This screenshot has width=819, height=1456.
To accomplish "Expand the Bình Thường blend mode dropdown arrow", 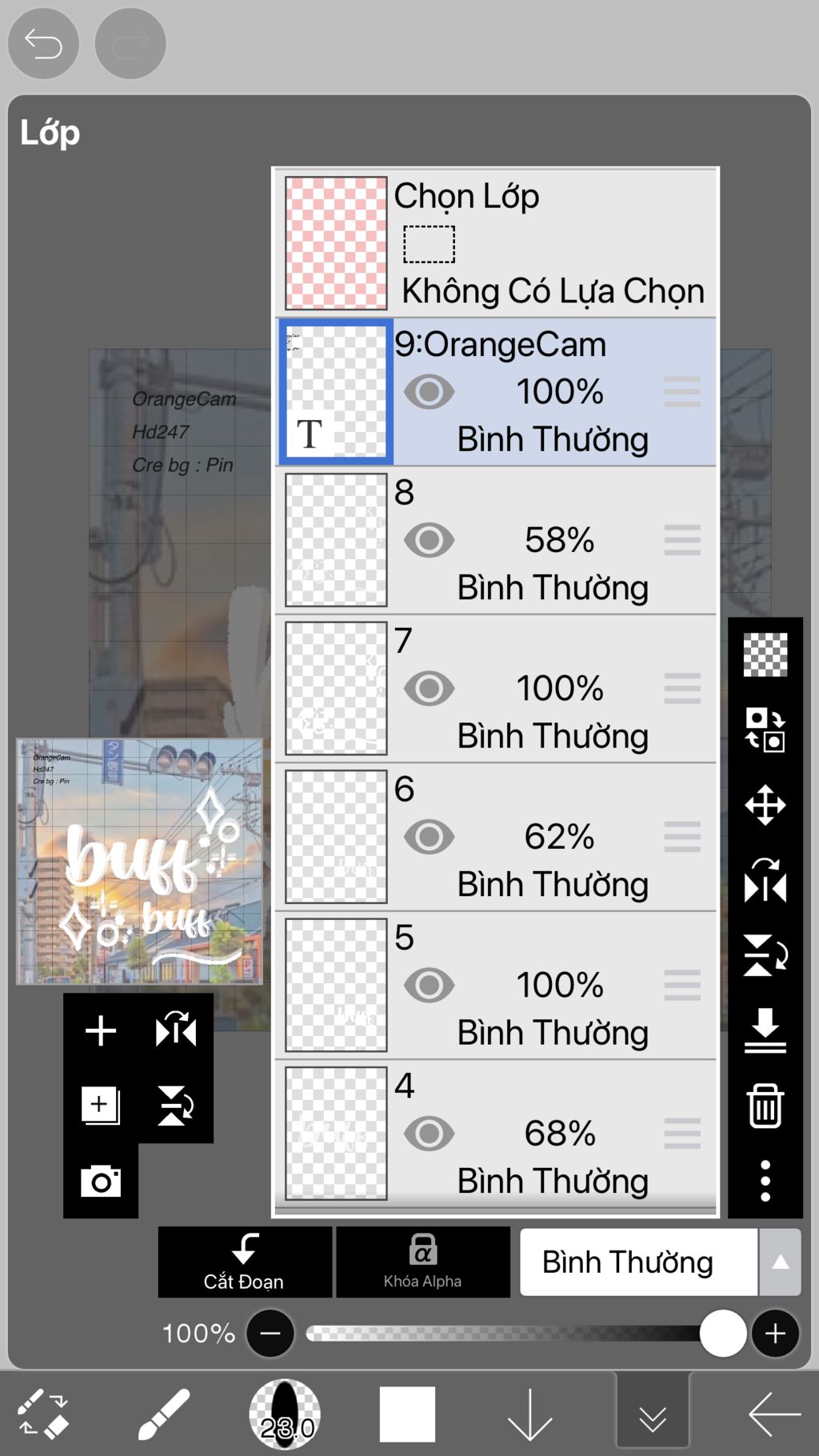I will click(x=781, y=1262).
